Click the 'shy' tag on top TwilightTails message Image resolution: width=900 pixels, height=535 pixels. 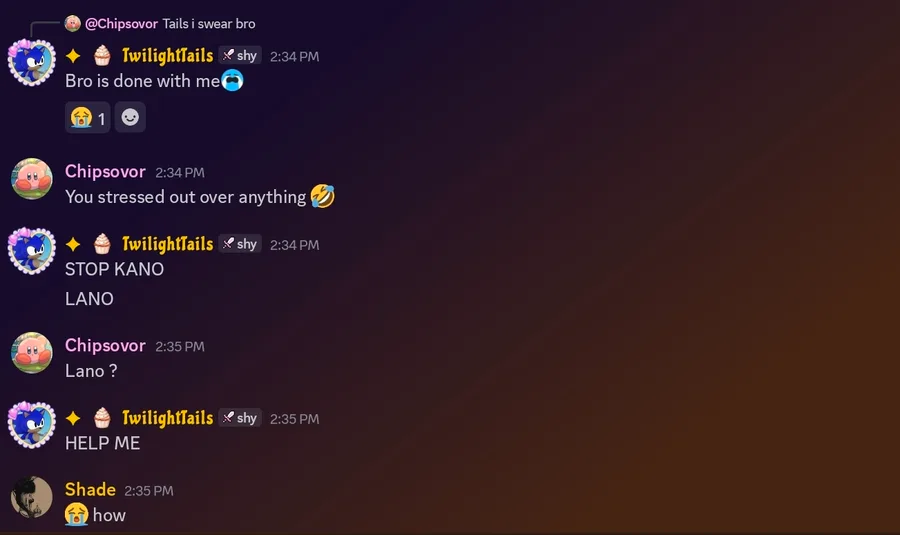click(x=240, y=55)
